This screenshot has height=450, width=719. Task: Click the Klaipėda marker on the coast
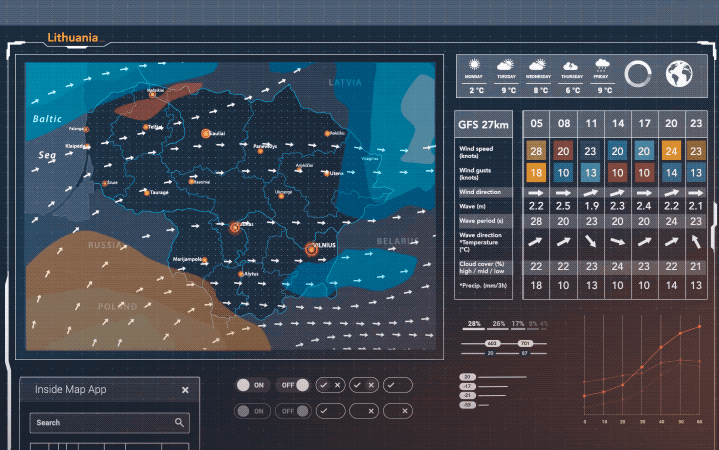pos(87,147)
